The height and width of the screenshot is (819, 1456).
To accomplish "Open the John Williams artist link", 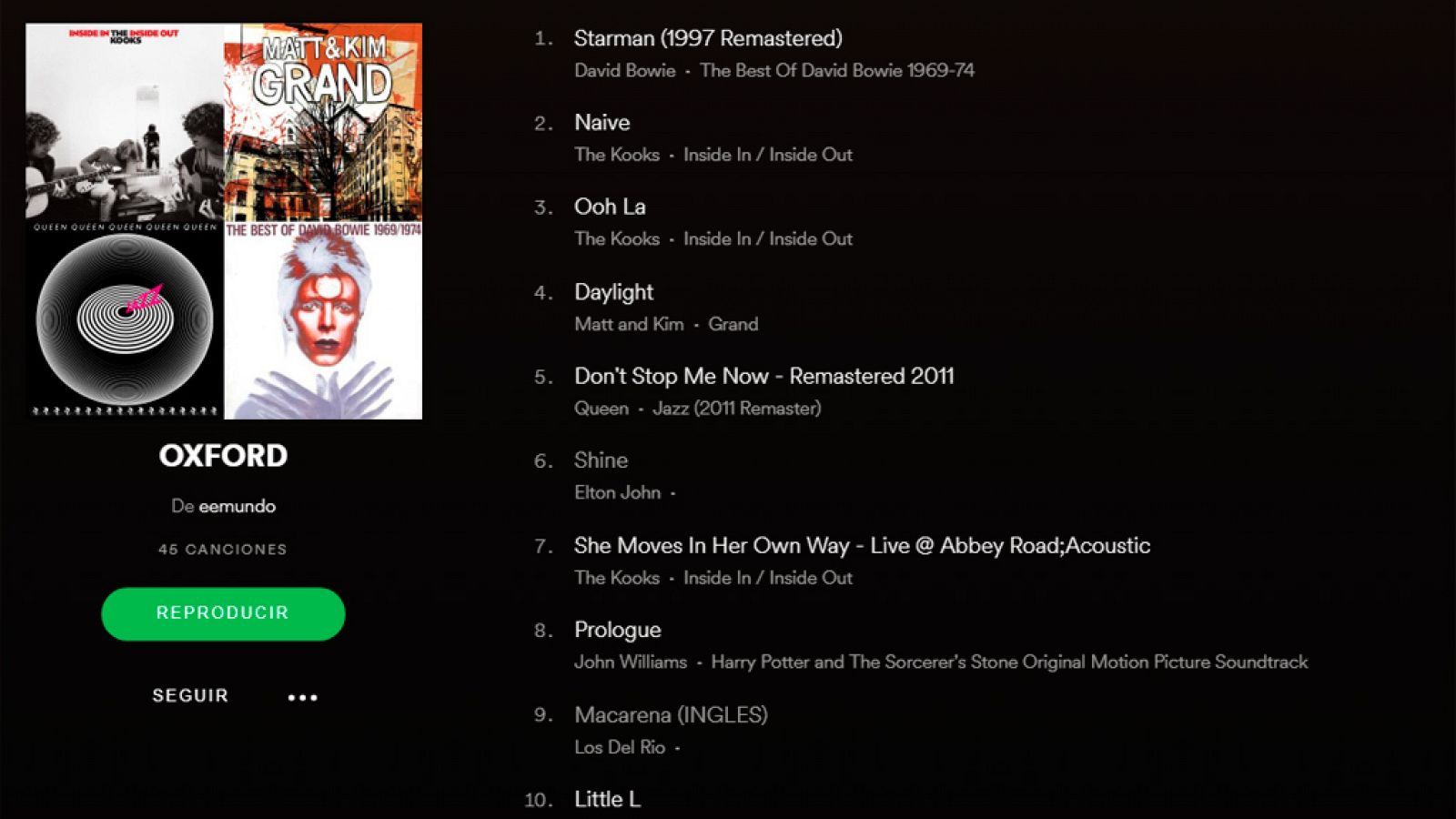I will coord(631,662).
